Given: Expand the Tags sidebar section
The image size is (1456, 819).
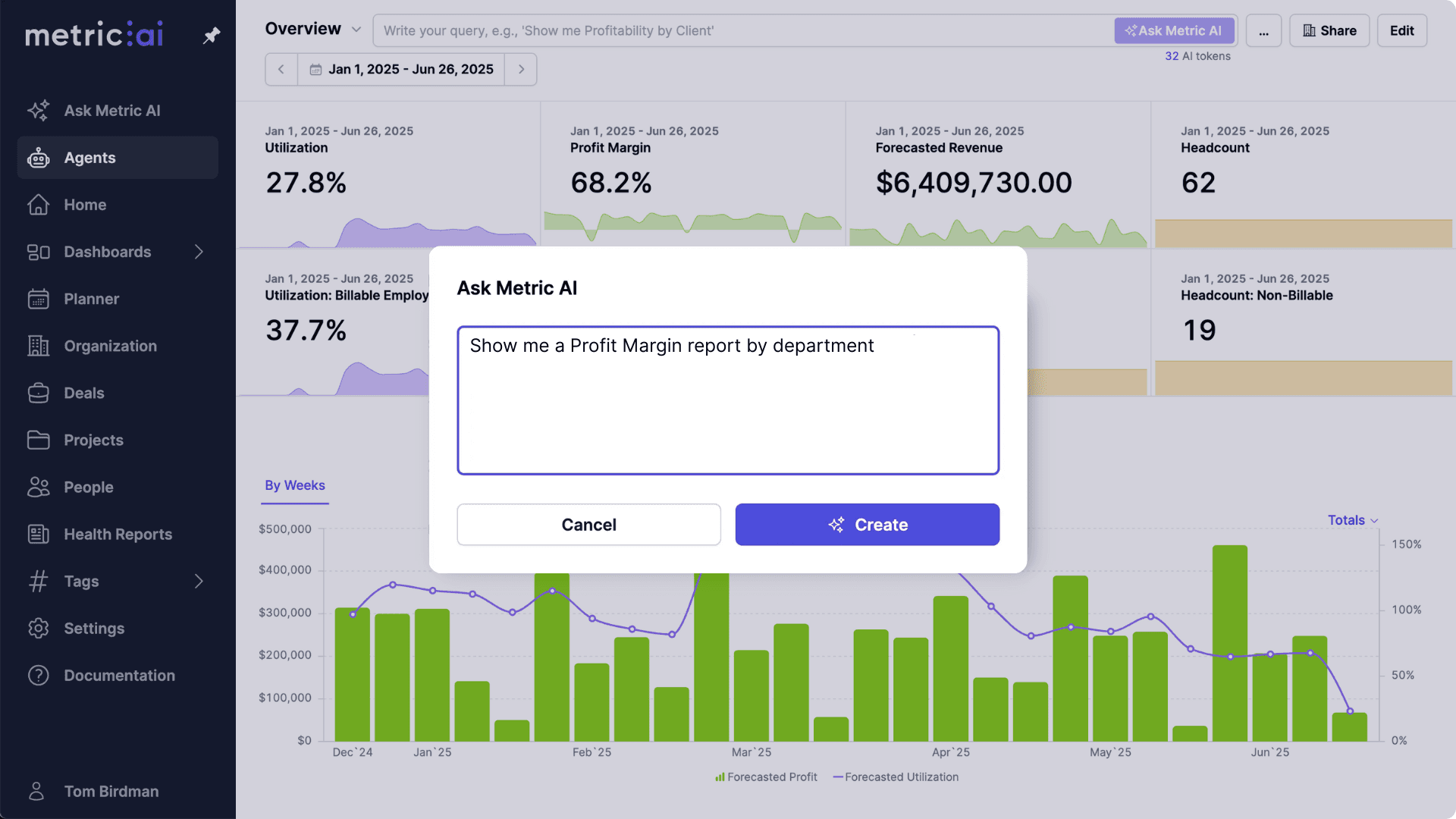Looking at the screenshot, I should (x=199, y=581).
